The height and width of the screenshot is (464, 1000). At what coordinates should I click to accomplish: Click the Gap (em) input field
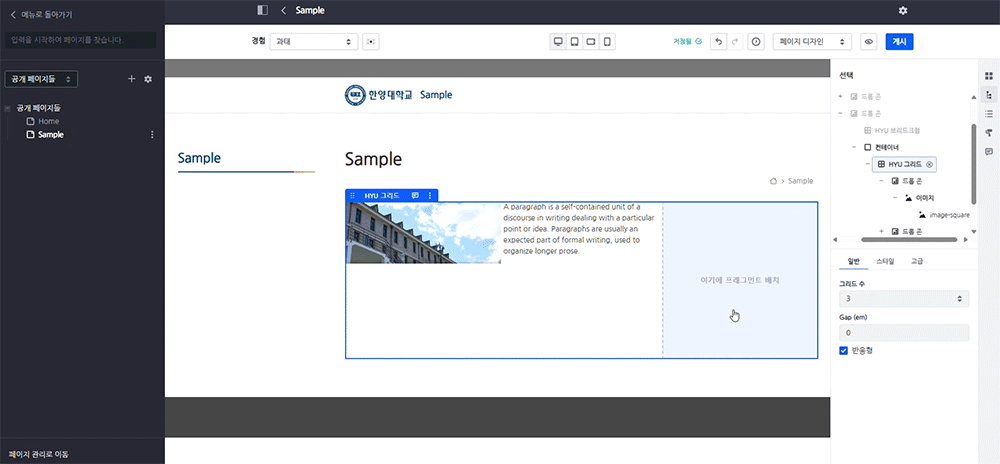[903, 333]
